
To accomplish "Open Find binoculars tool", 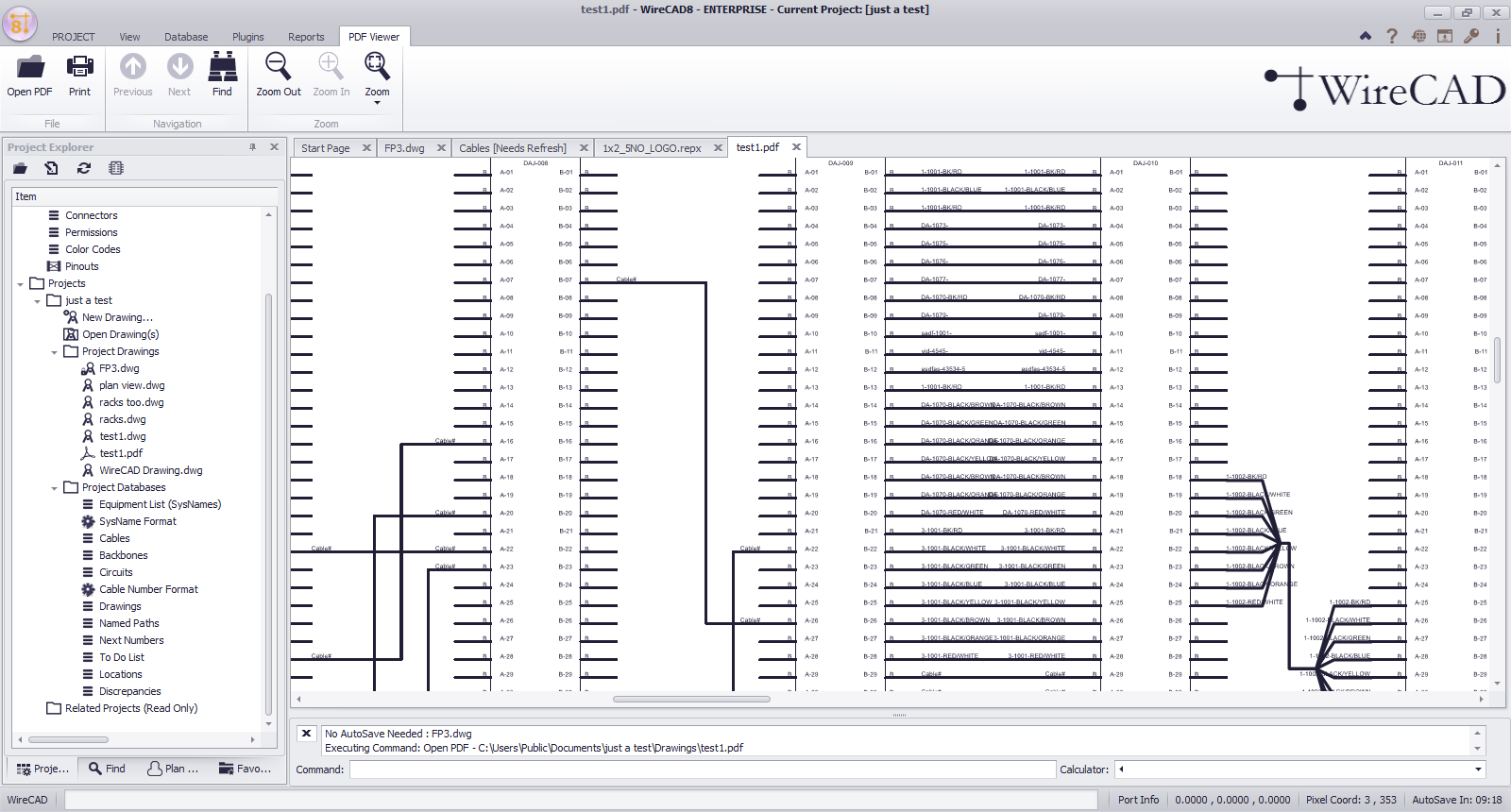I will 223,76.
